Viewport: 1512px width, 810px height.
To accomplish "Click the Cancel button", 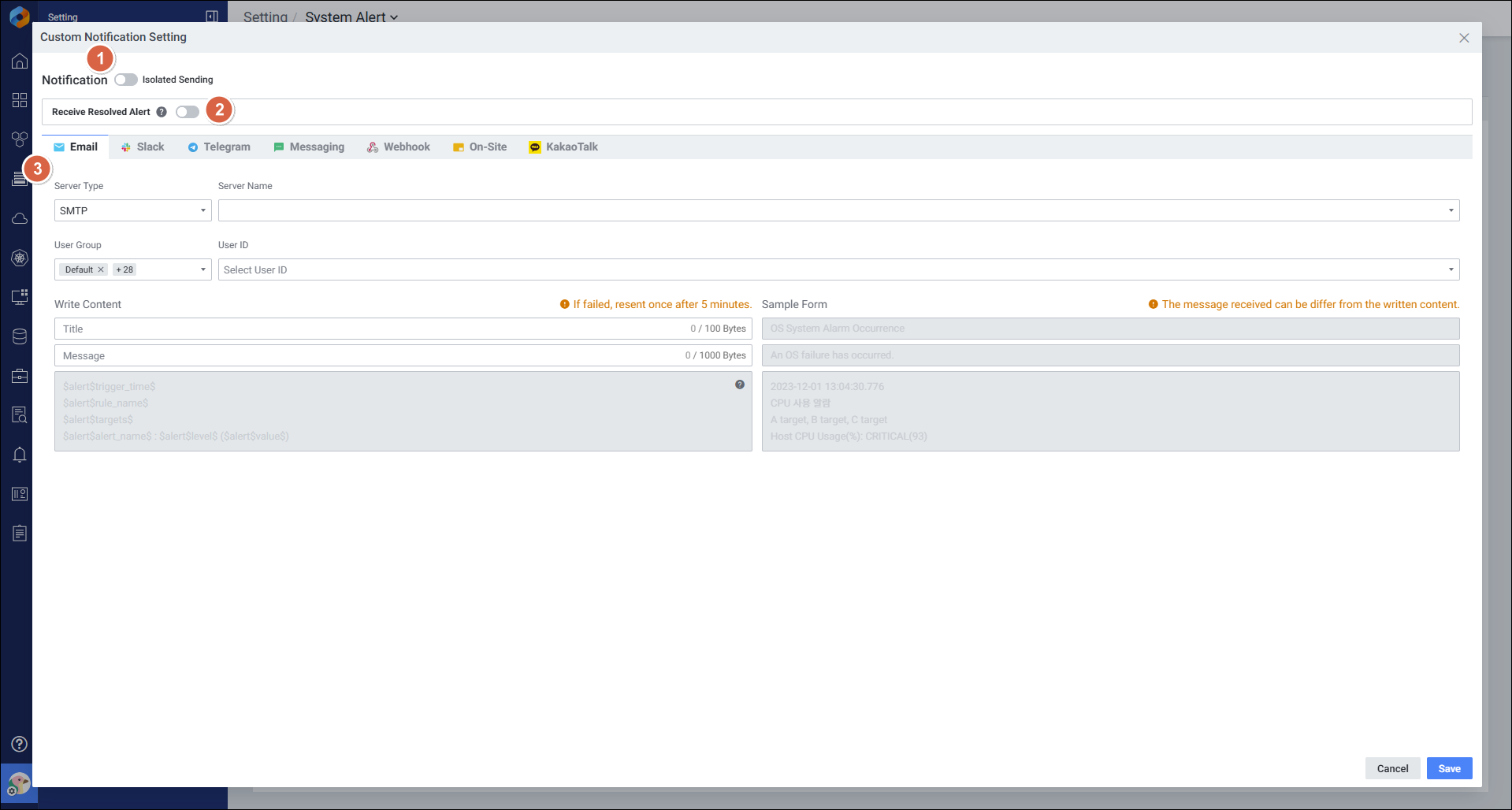I will (1392, 768).
